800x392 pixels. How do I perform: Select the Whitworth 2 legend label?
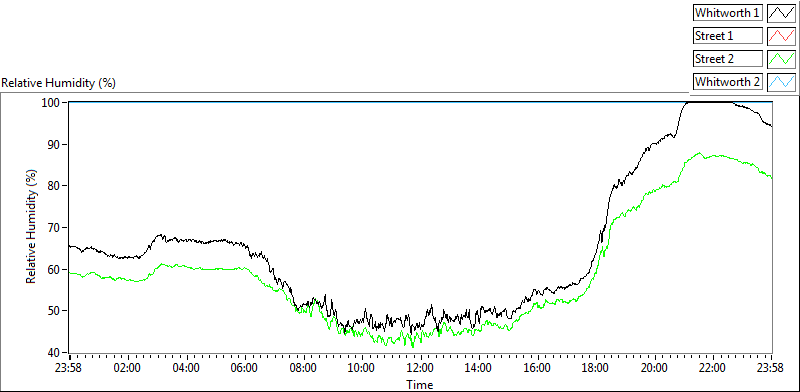click(728, 81)
